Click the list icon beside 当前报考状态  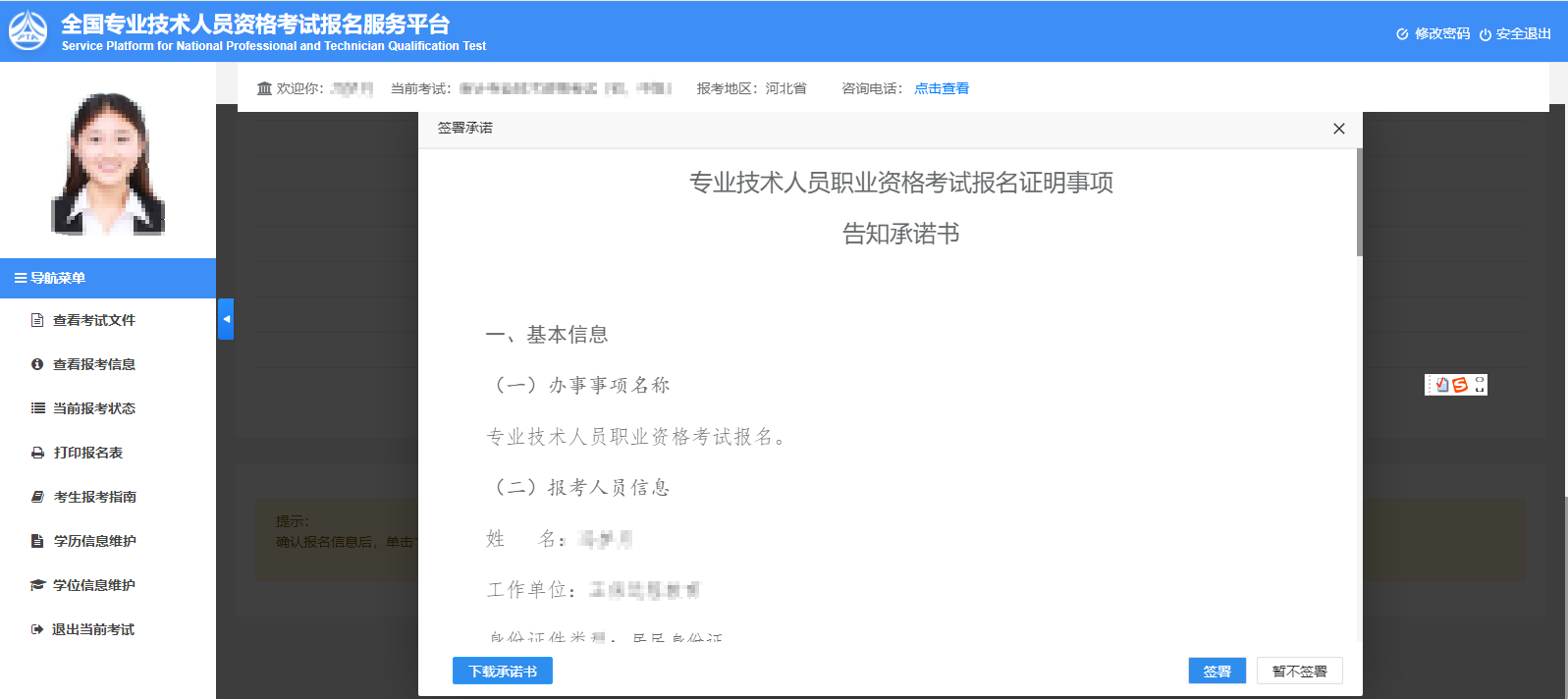coord(37,408)
